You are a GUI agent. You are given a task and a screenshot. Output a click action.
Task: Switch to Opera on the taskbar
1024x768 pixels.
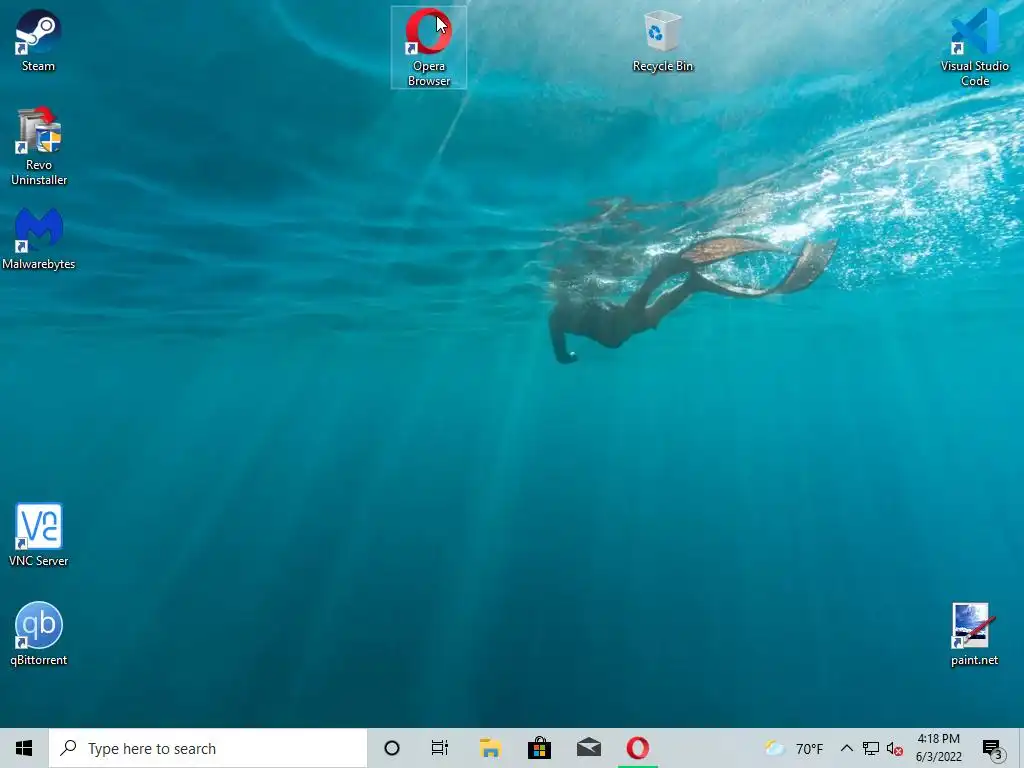(638, 748)
